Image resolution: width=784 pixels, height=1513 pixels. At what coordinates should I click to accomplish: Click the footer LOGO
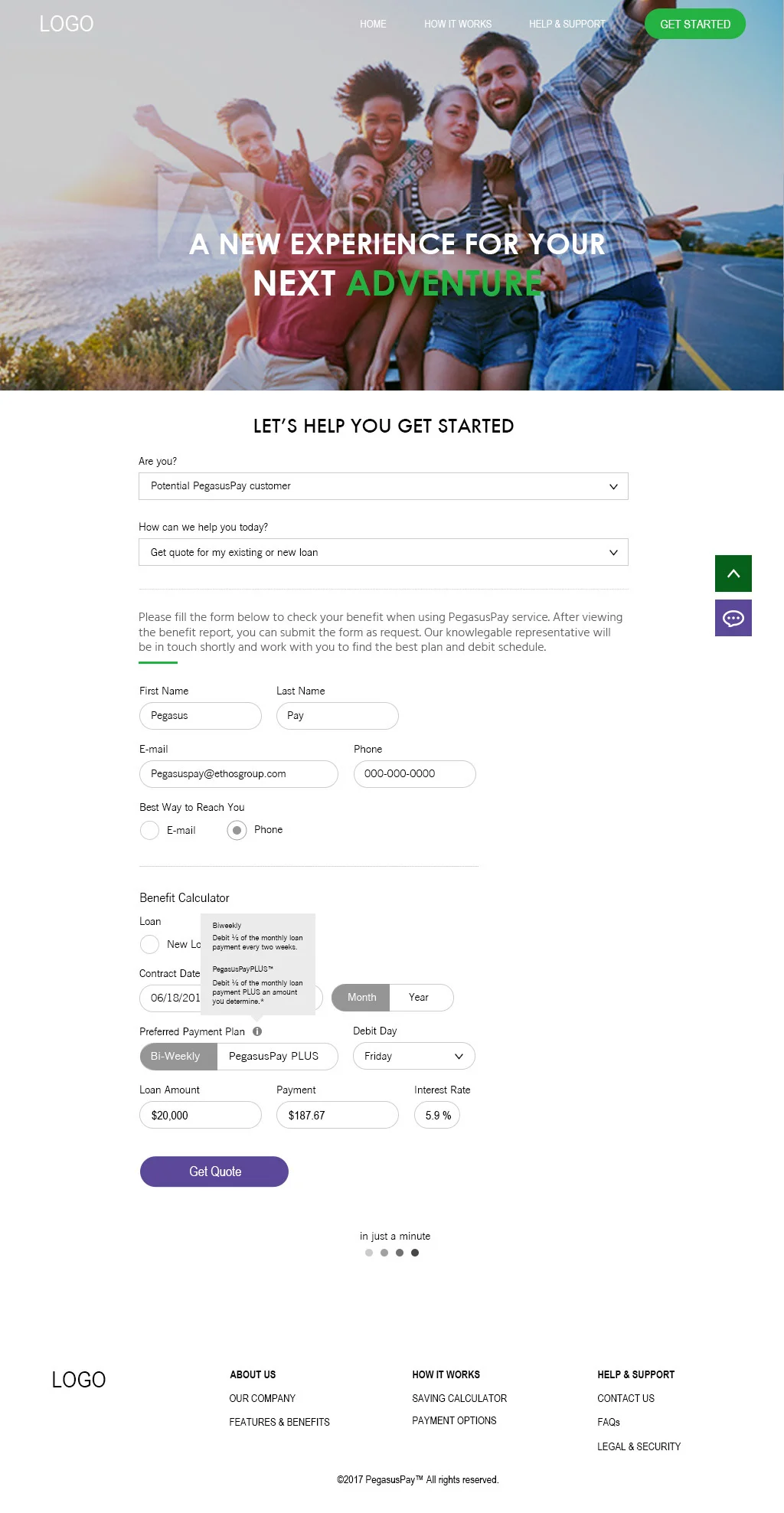coord(79,1380)
